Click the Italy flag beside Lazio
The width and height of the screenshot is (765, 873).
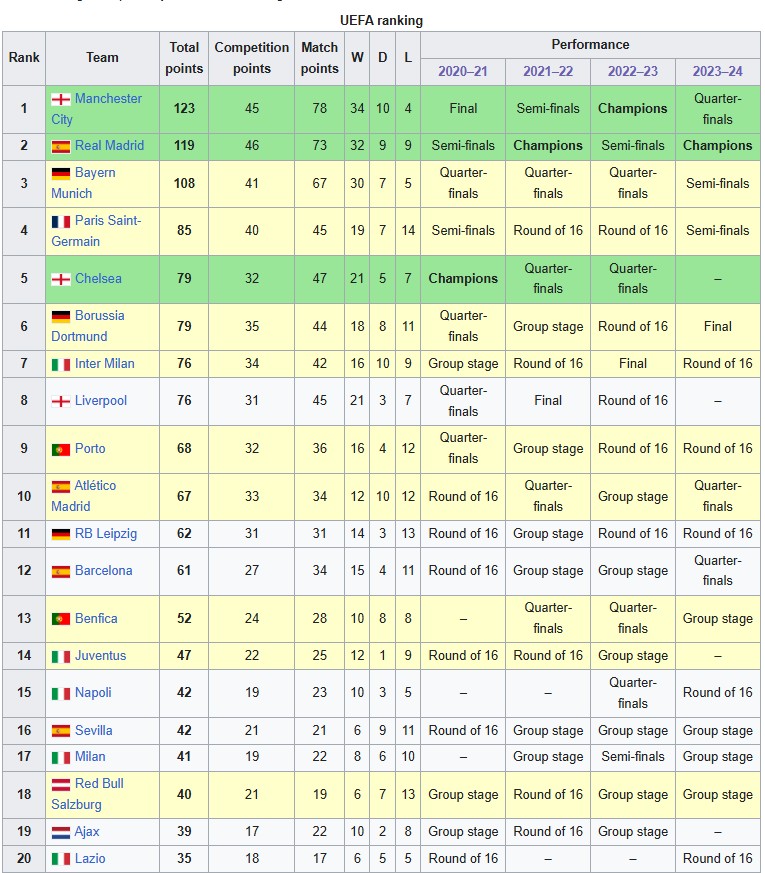pos(61,859)
